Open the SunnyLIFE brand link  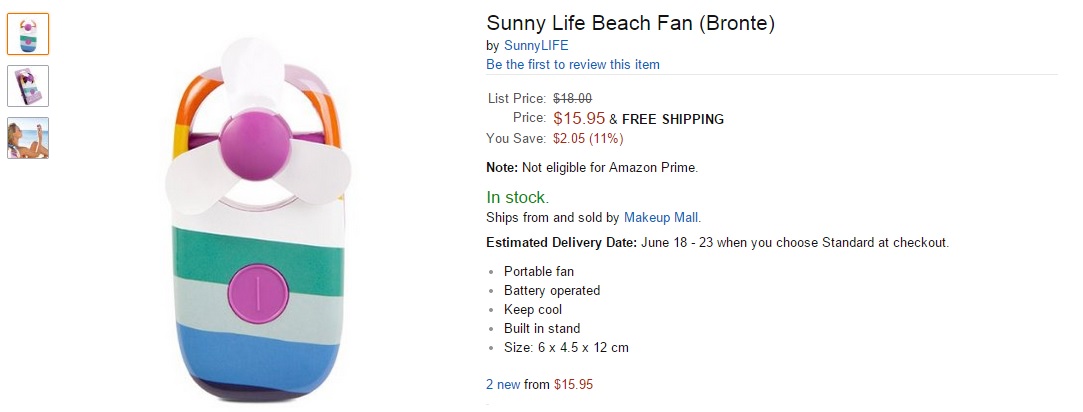click(535, 45)
